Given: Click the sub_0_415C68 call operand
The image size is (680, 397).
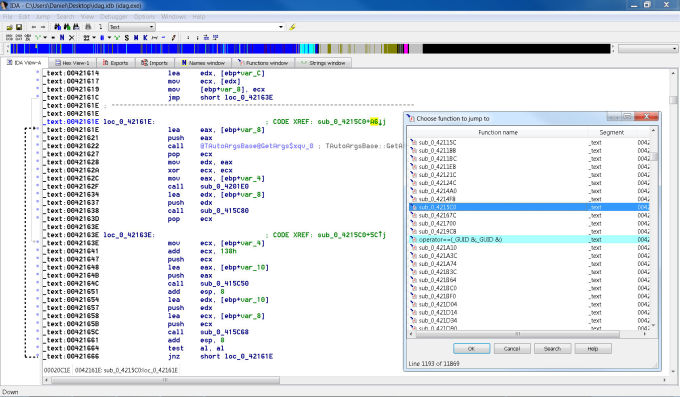Looking at the screenshot, I should coord(224,332).
